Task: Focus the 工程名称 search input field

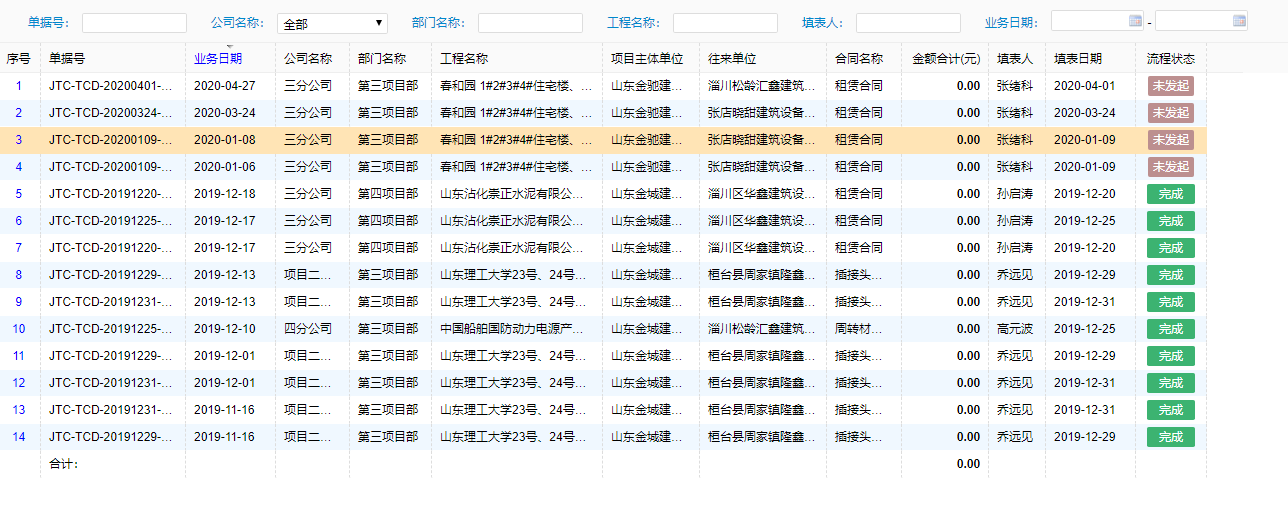Action: pyautogui.click(x=725, y=23)
